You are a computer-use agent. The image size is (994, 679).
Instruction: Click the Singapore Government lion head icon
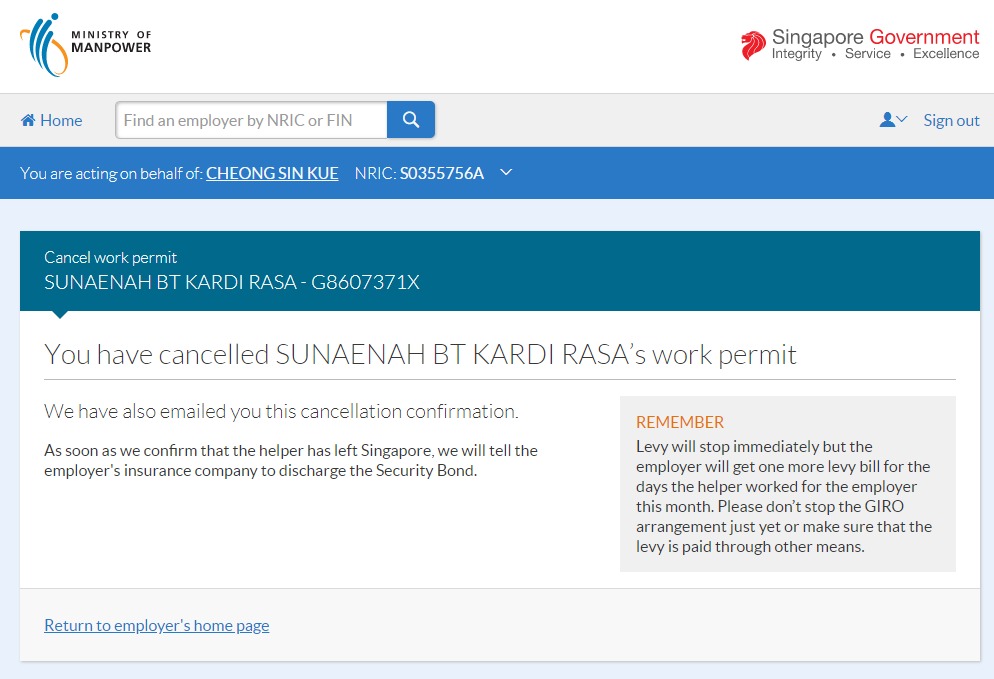753,45
